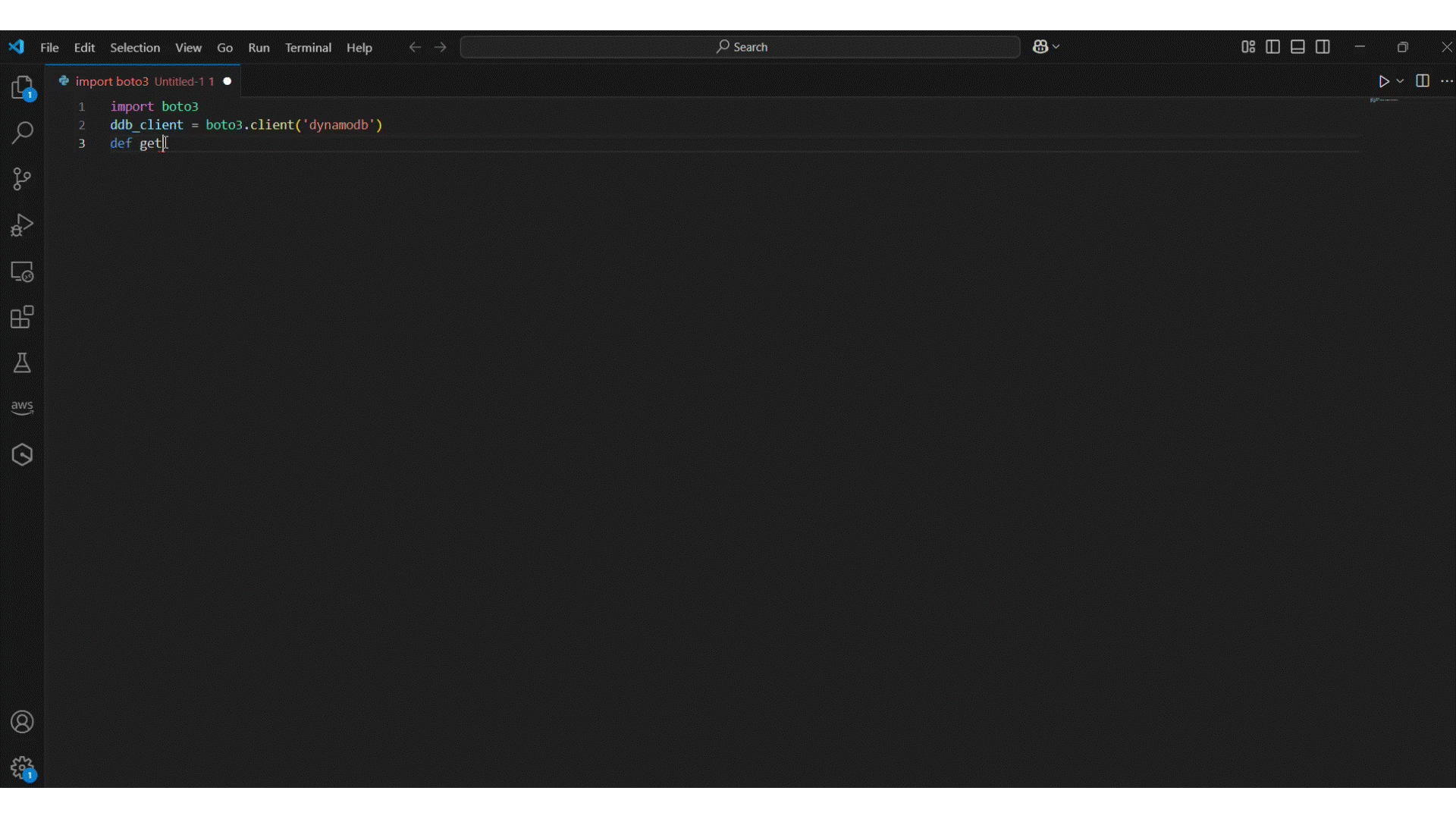Expand the editor More Actions menu
Image resolution: width=1456 pixels, height=819 pixels.
point(1448,81)
